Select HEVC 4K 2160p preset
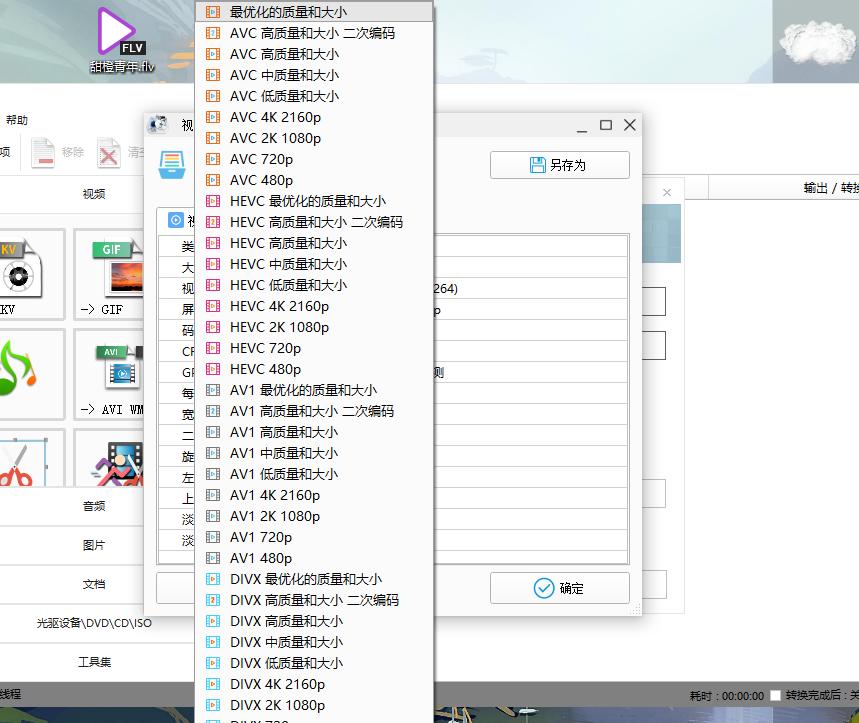This screenshot has width=859, height=723. point(314,306)
